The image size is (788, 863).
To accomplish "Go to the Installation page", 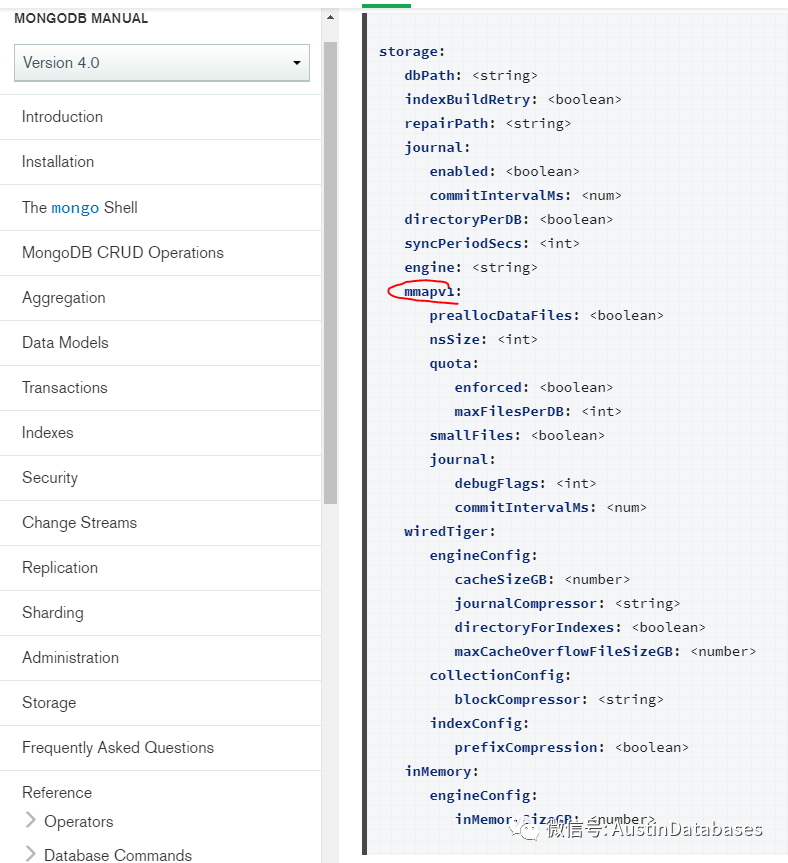I will click(x=58, y=162).
